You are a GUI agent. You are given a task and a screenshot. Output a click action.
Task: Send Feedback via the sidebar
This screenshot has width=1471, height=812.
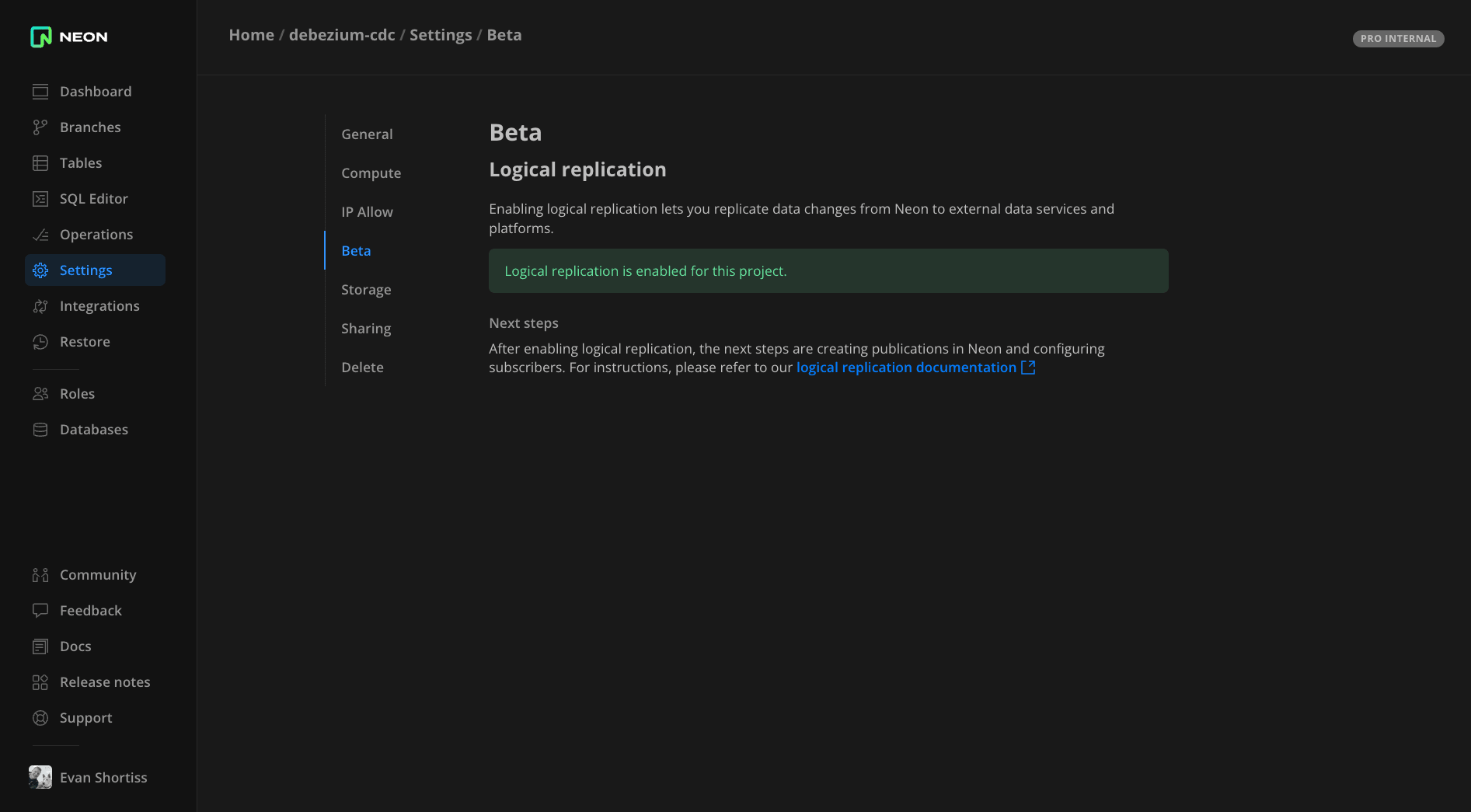pyautogui.click(x=90, y=610)
